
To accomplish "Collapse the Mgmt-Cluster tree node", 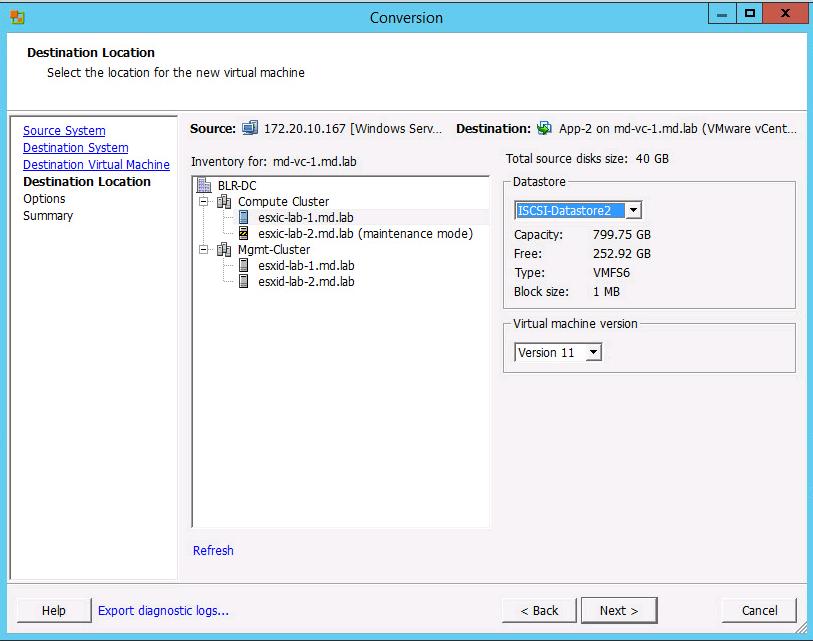I will click(204, 249).
